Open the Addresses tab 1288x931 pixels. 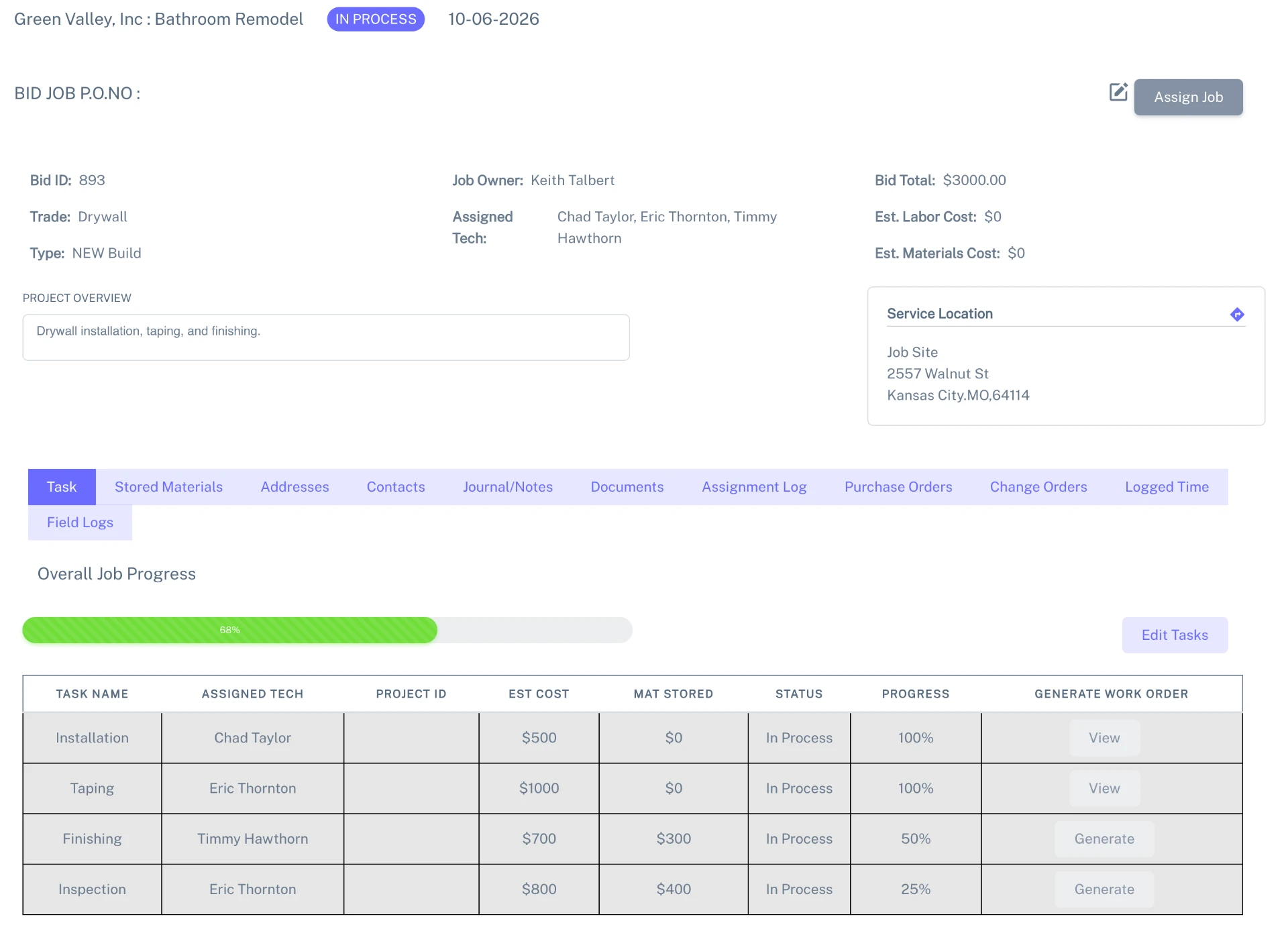(294, 487)
